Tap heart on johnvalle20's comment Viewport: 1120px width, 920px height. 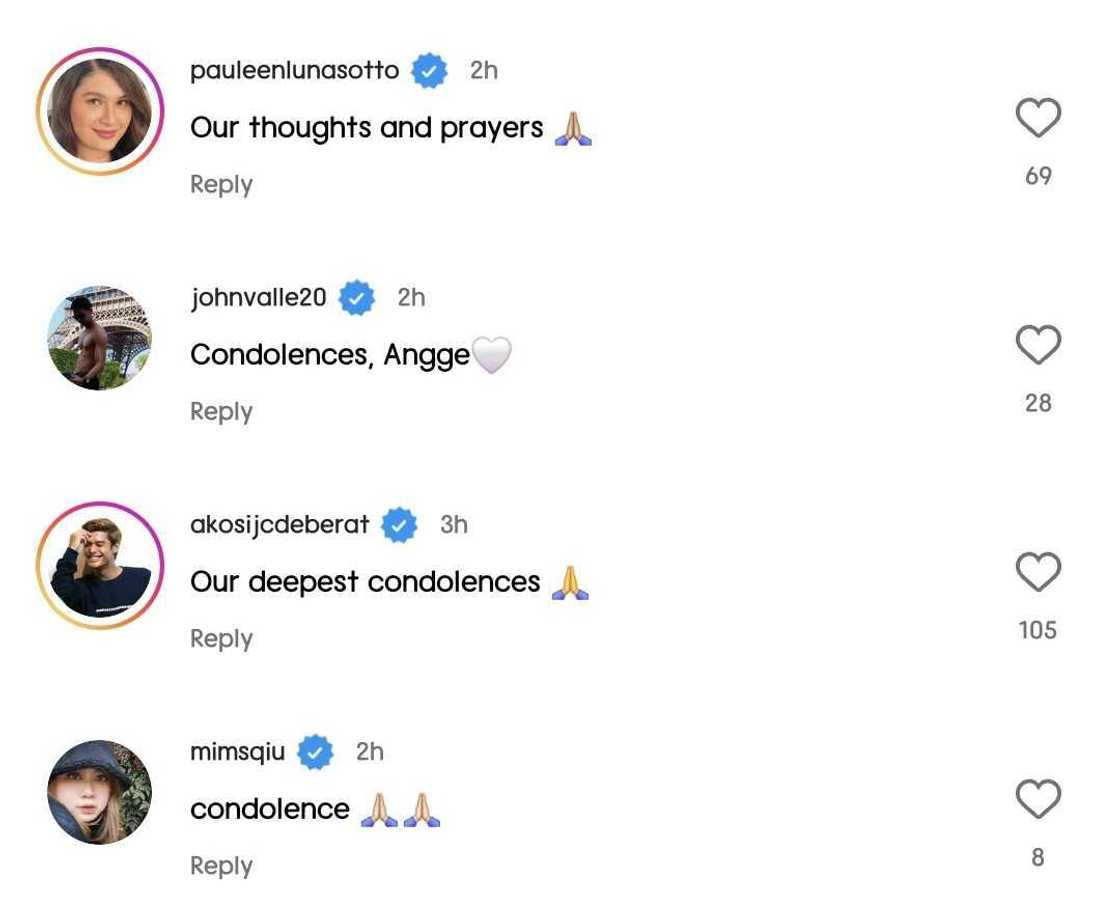[1038, 345]
